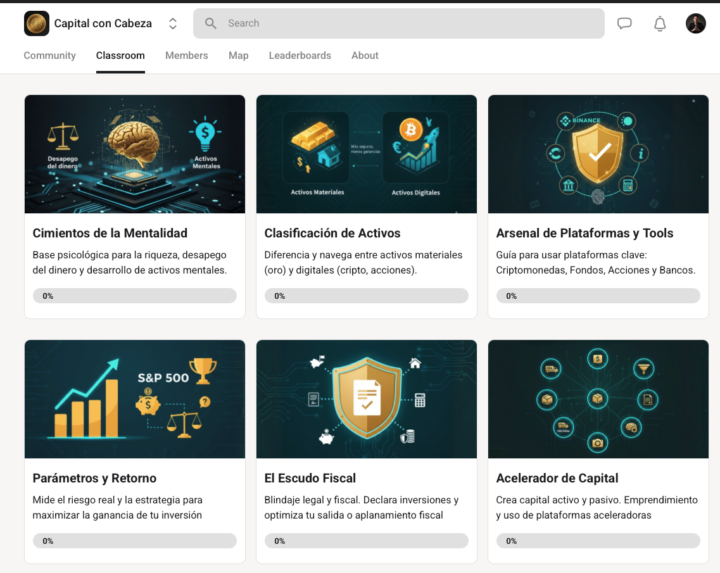Expand the community switcher chevrons
The image size is (720, 573).
(x=173, y=24)
